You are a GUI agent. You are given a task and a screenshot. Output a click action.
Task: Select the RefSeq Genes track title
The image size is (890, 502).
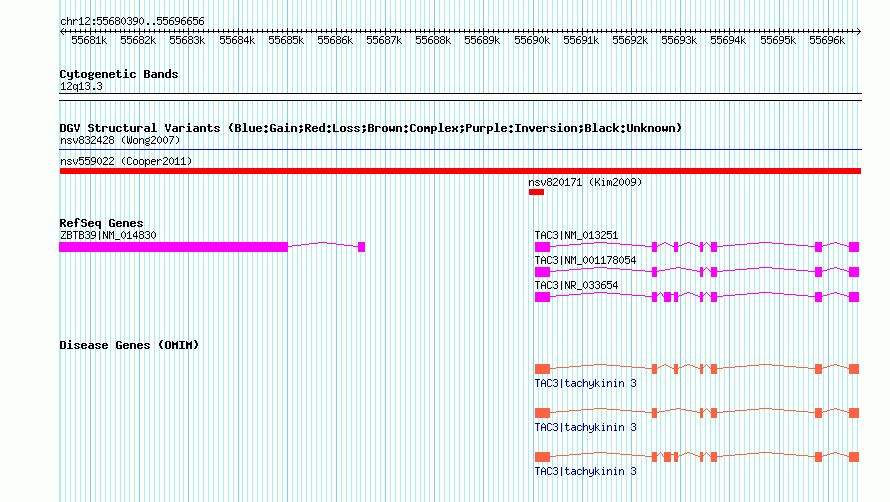pyautogui.click(x=101, y=223)
